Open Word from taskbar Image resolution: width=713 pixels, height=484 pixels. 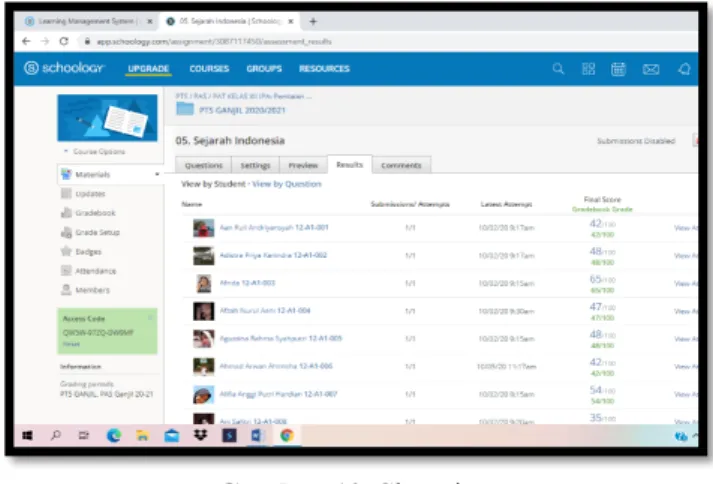[x=257, y=436]
